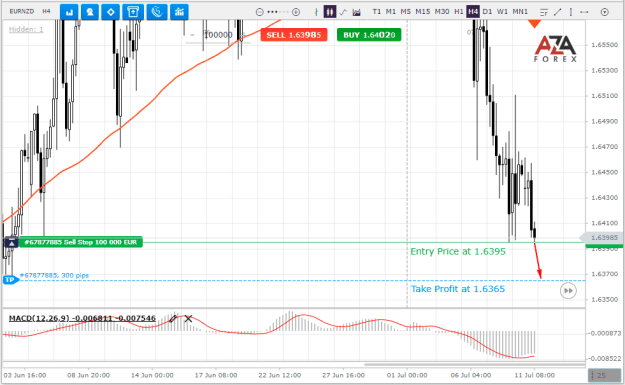This screenshot has height=385, width=625.
Task: Select the H1 timeframe
Action: (x=459, y=12)
